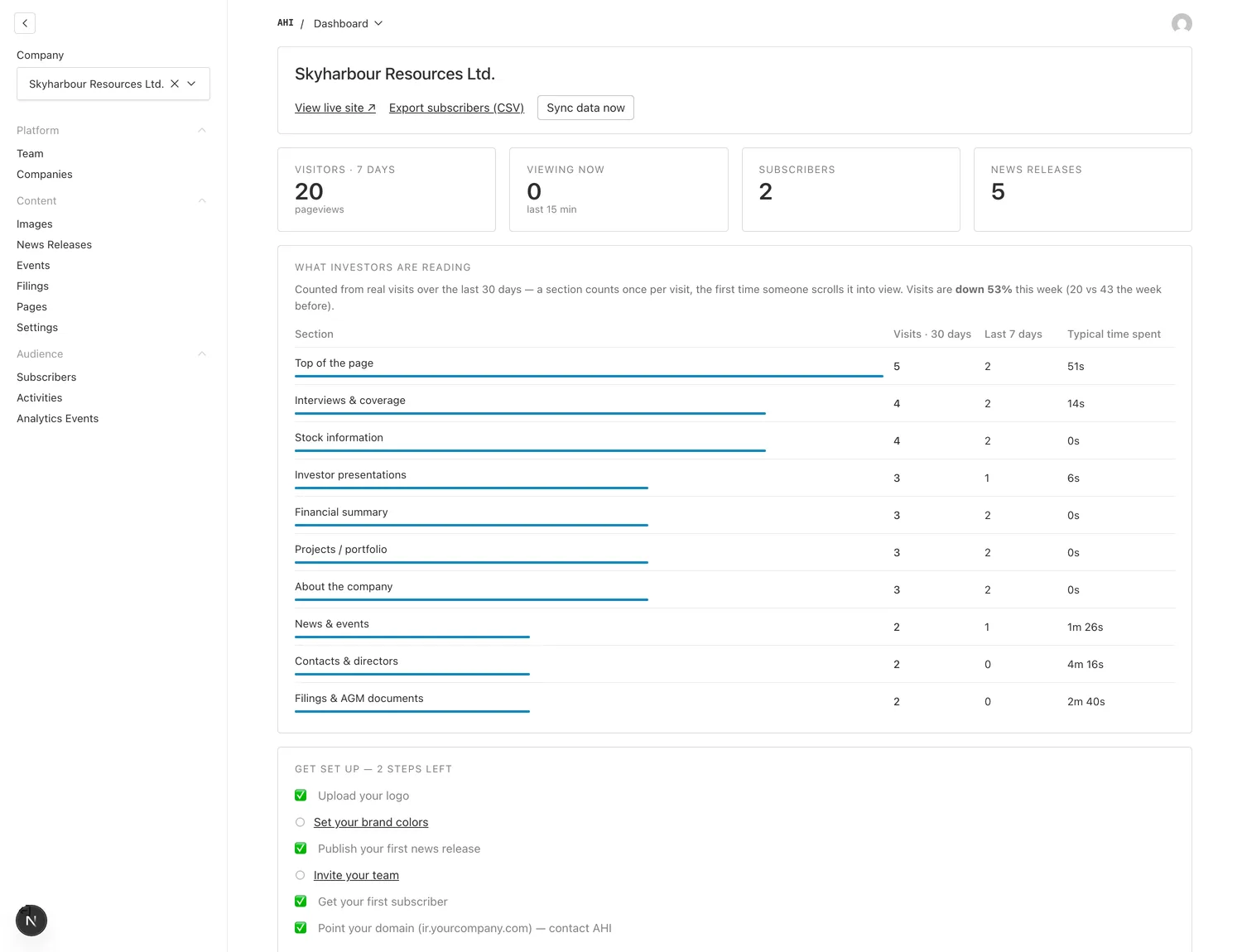Toggle the Upload your logo checkbox
This screenshot has height=952, width=1242.
click(301, 796)
